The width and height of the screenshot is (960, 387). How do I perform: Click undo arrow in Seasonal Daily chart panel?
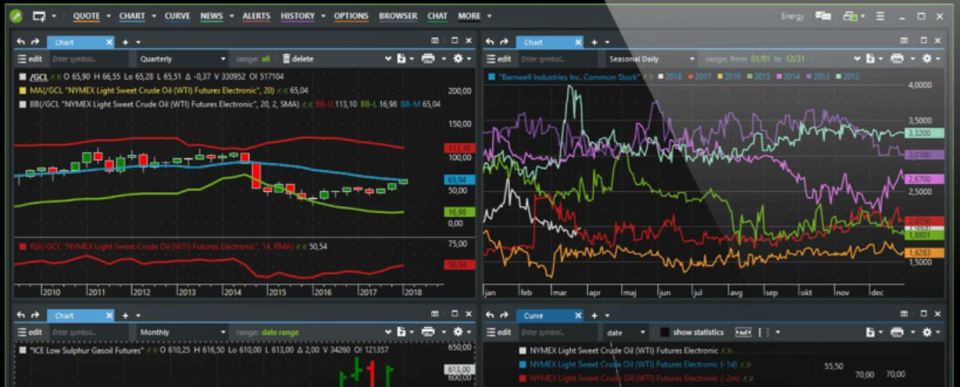[x=490, y=42]
